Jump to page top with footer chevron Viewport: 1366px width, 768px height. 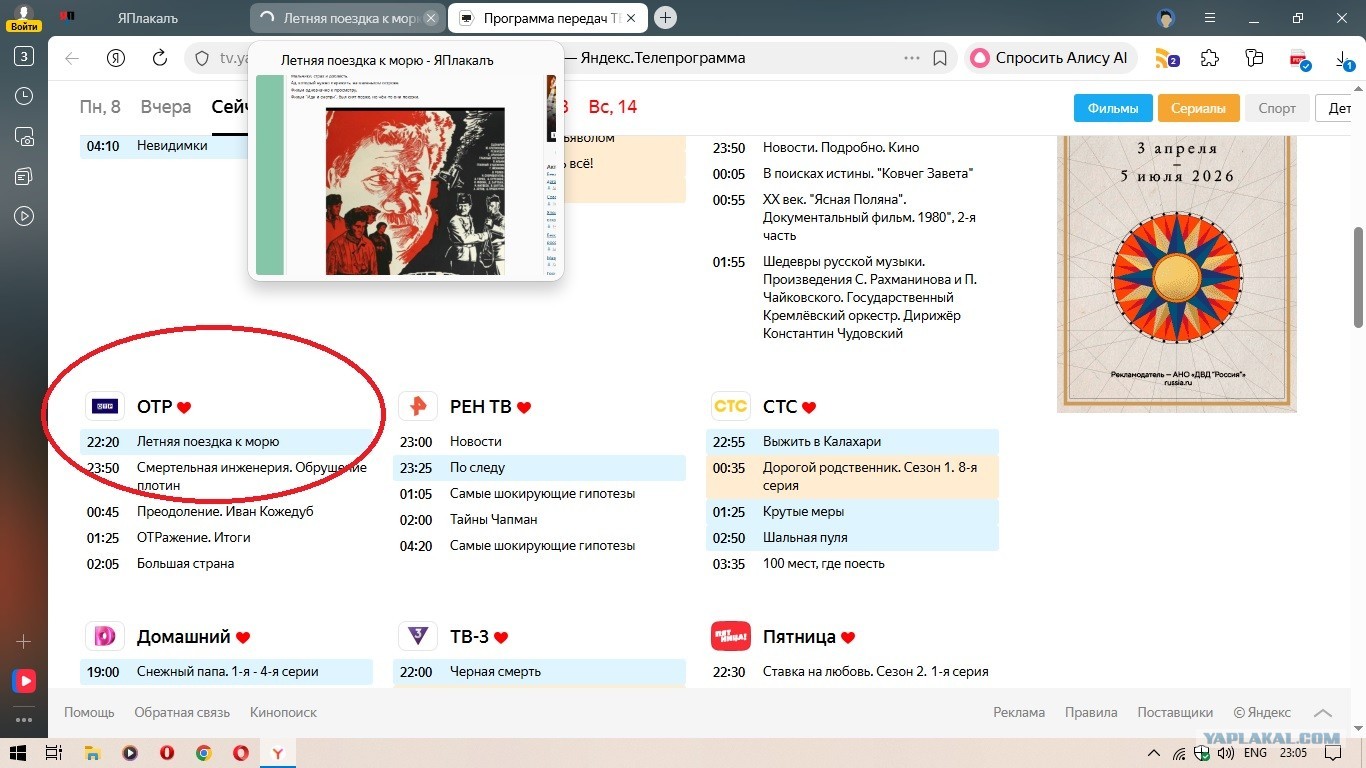click(1323, 713)
